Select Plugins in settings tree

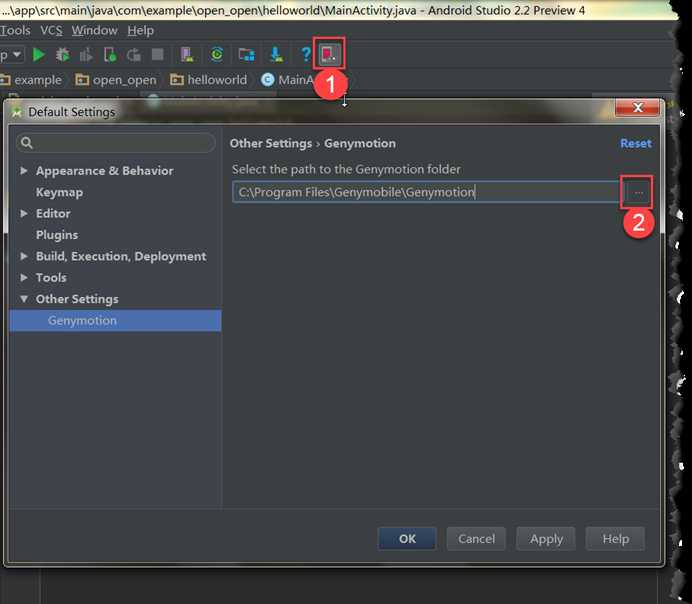[x=57, y=235]
